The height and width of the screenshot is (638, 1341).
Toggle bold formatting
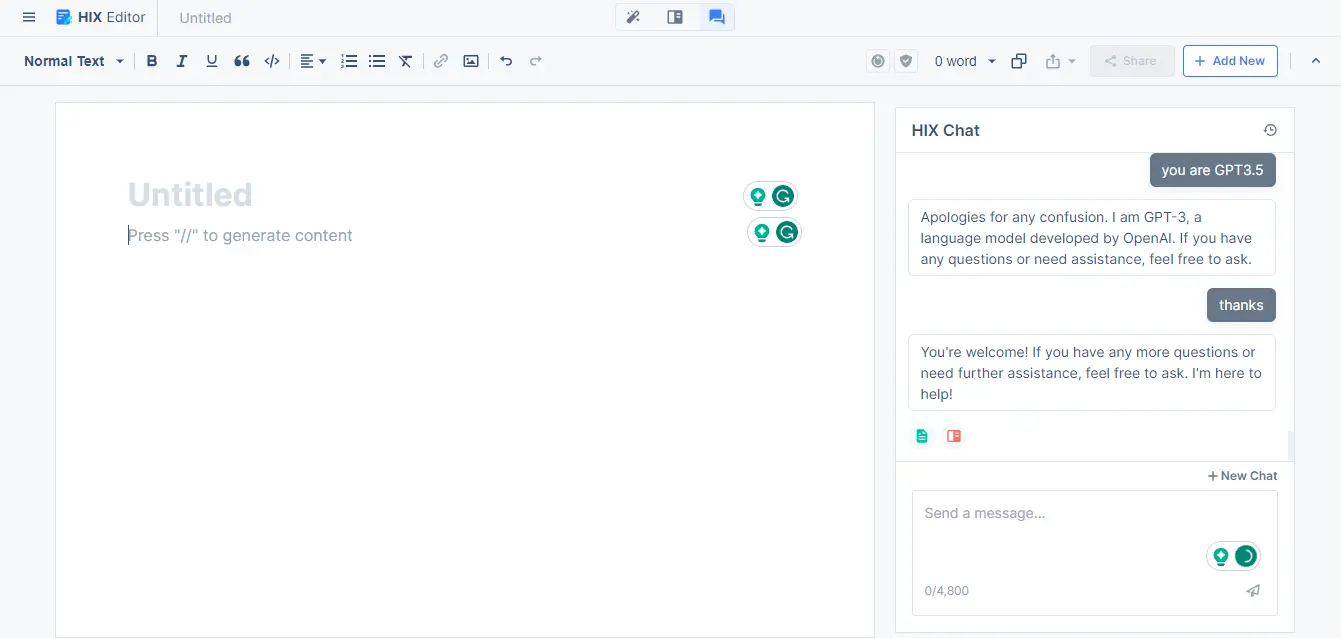tap(151, 61)
